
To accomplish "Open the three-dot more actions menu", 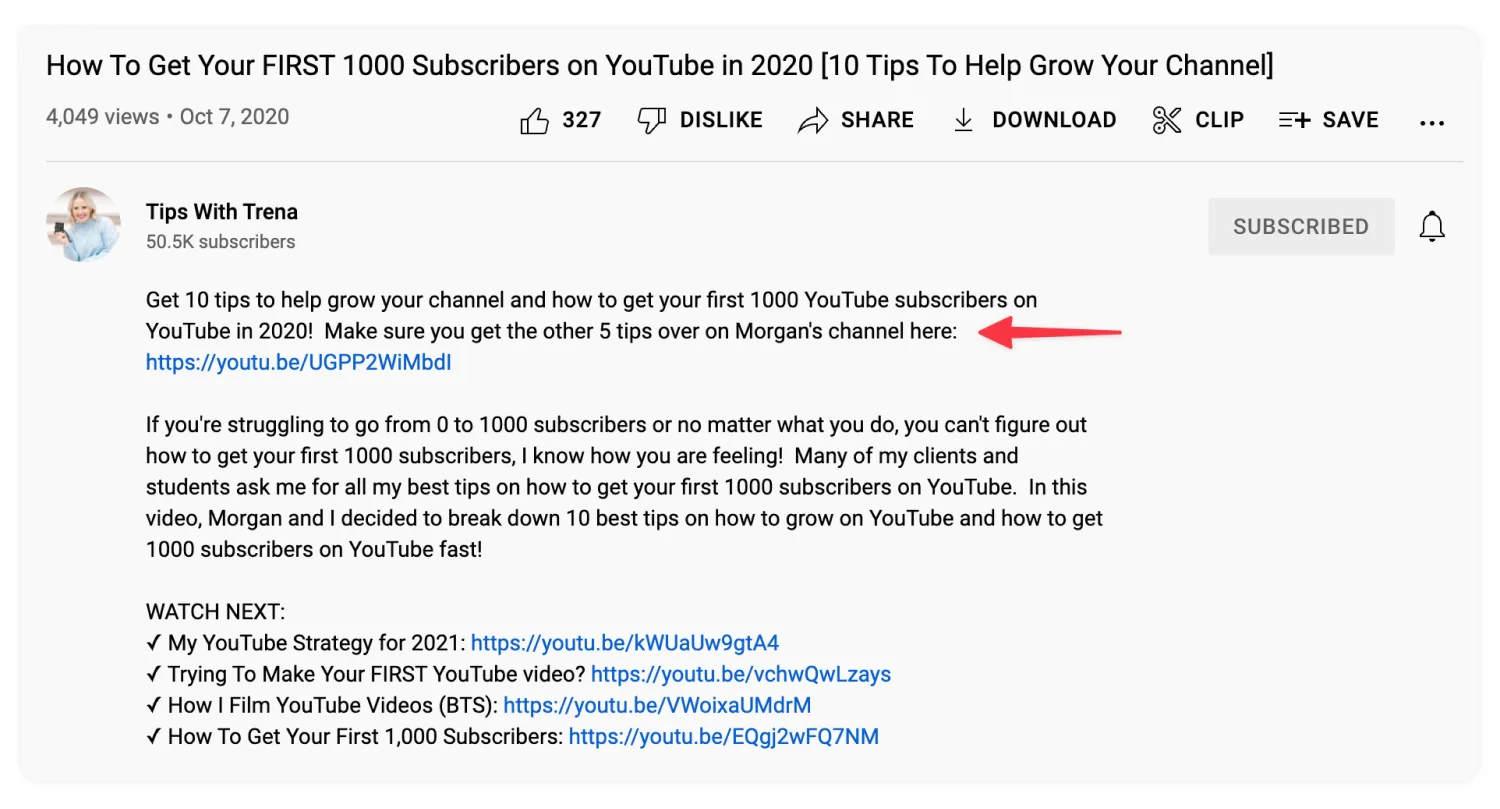I will point(1432,123).
